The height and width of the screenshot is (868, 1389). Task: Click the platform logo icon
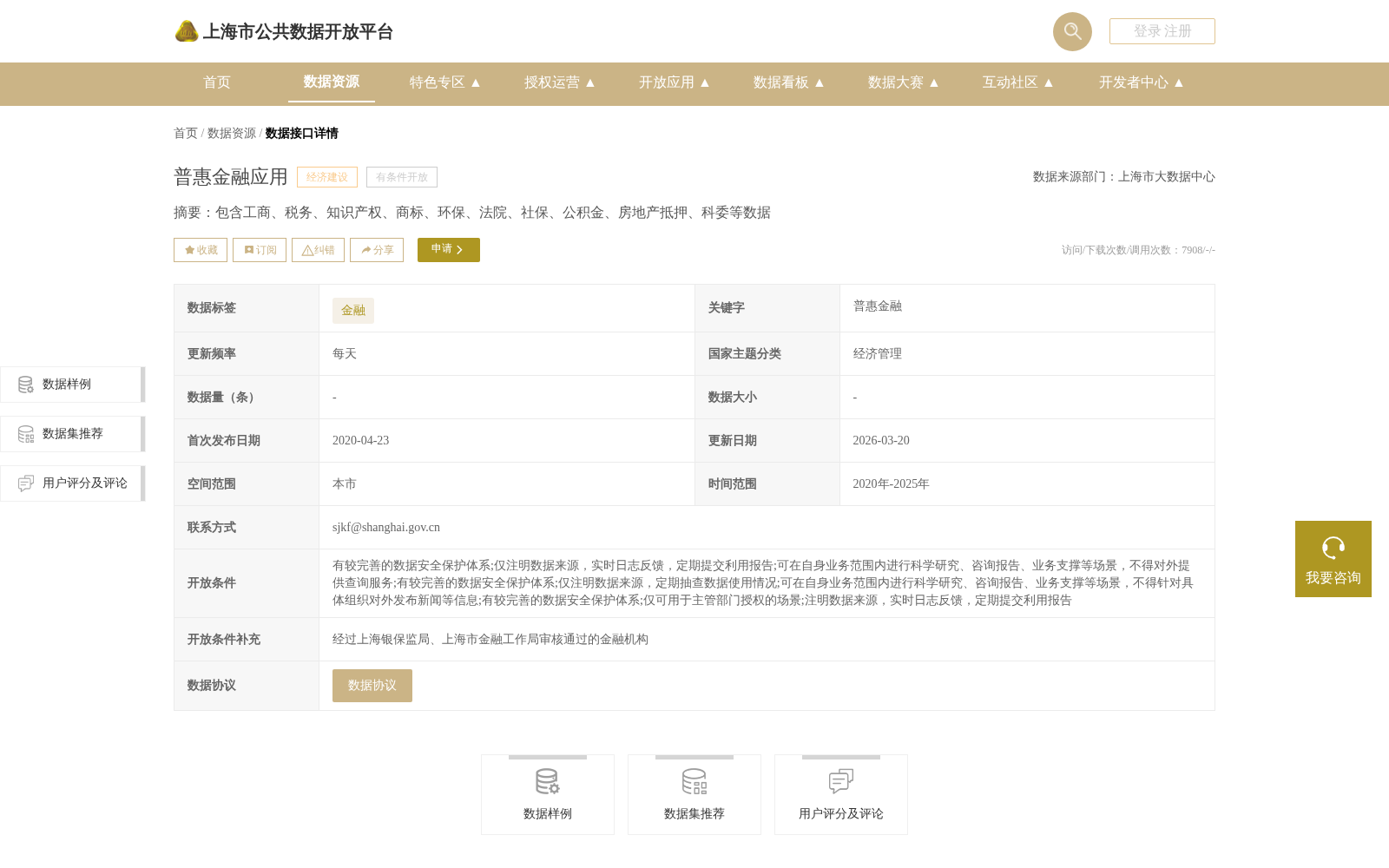[x=187, y=31]
